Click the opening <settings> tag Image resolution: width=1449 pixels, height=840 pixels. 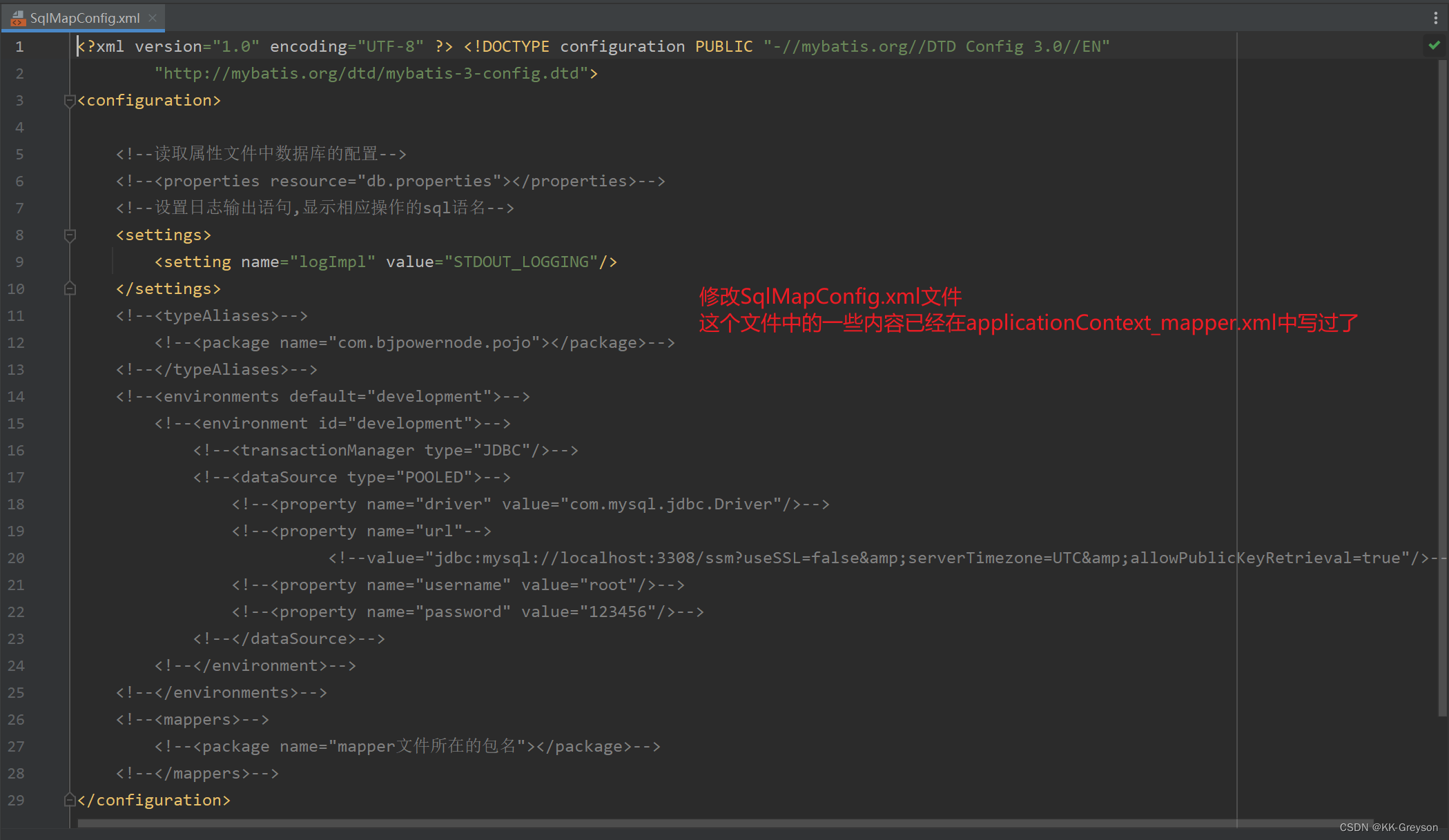164,235
